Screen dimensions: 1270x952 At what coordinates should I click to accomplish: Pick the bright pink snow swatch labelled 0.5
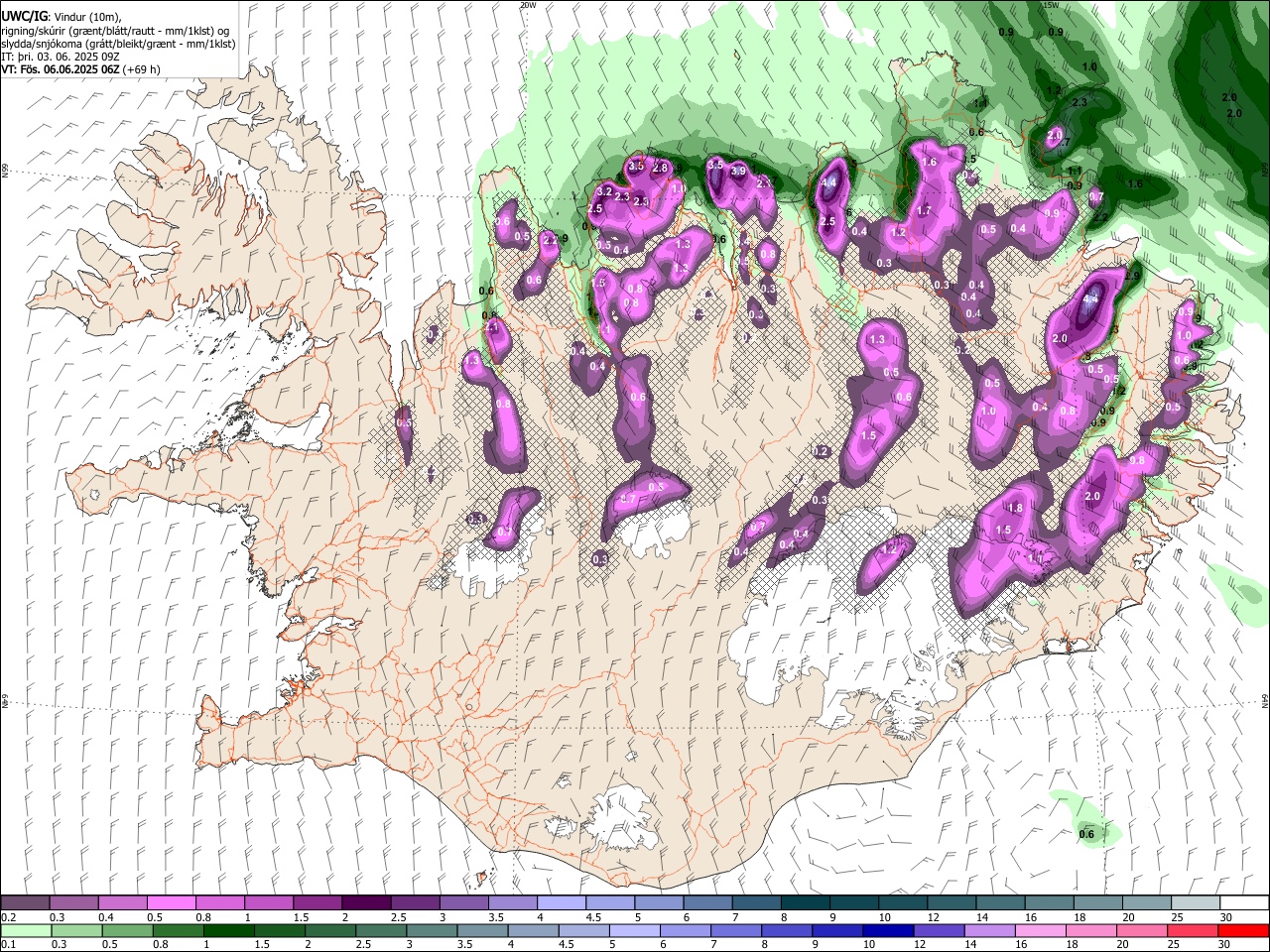tap(171, 903)
